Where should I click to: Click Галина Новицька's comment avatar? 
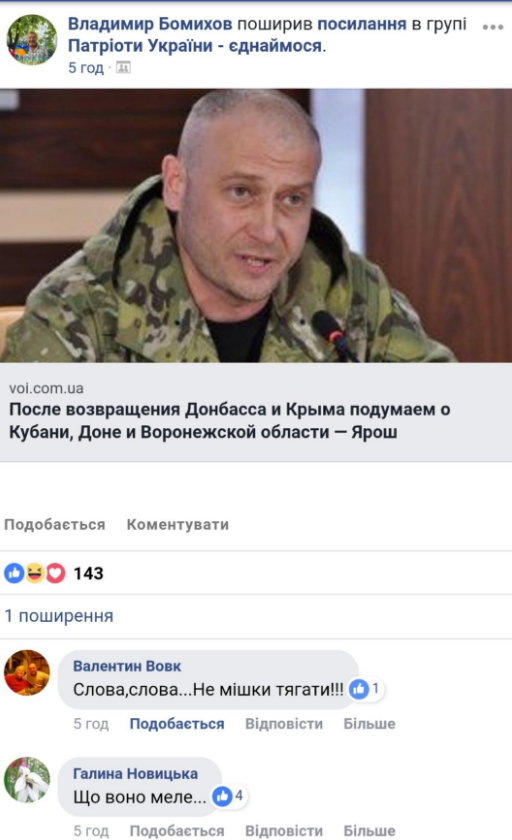pos(27,780)
